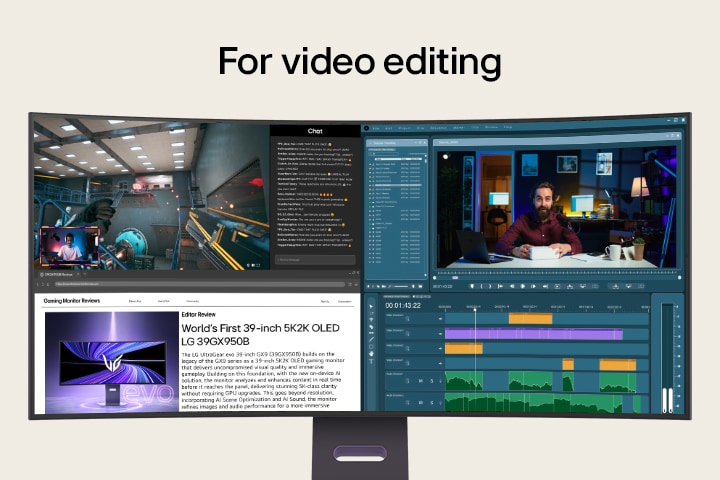Solo the first audio track (S)
Viewport: 720px width, 480px height.
coord(432,381)
